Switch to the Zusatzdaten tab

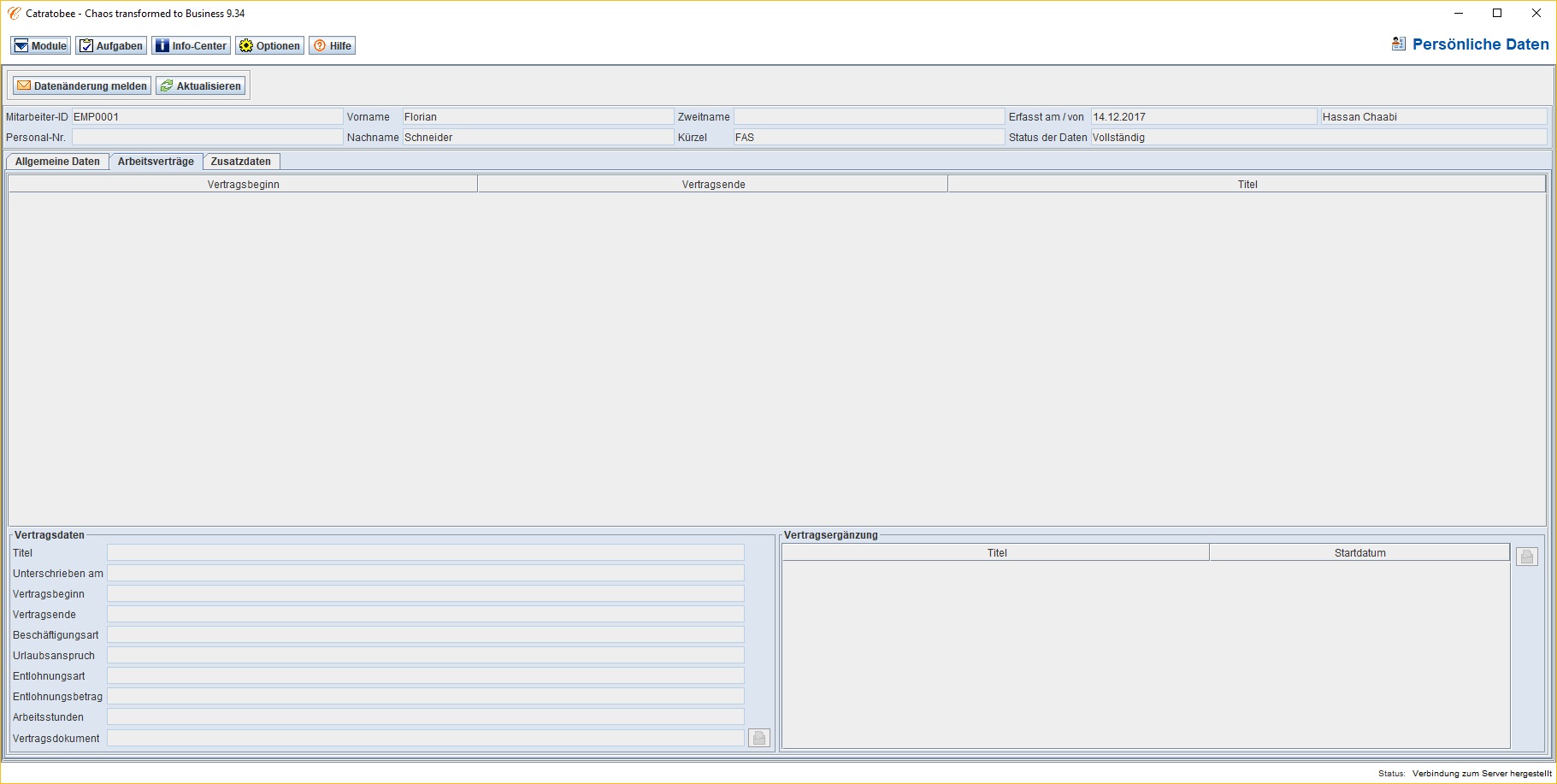pos(240,162)
